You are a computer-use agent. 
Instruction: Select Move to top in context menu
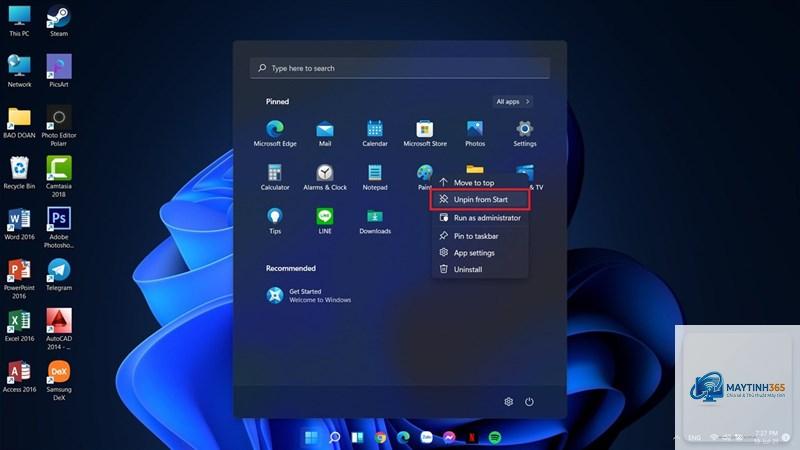point(480,183)
